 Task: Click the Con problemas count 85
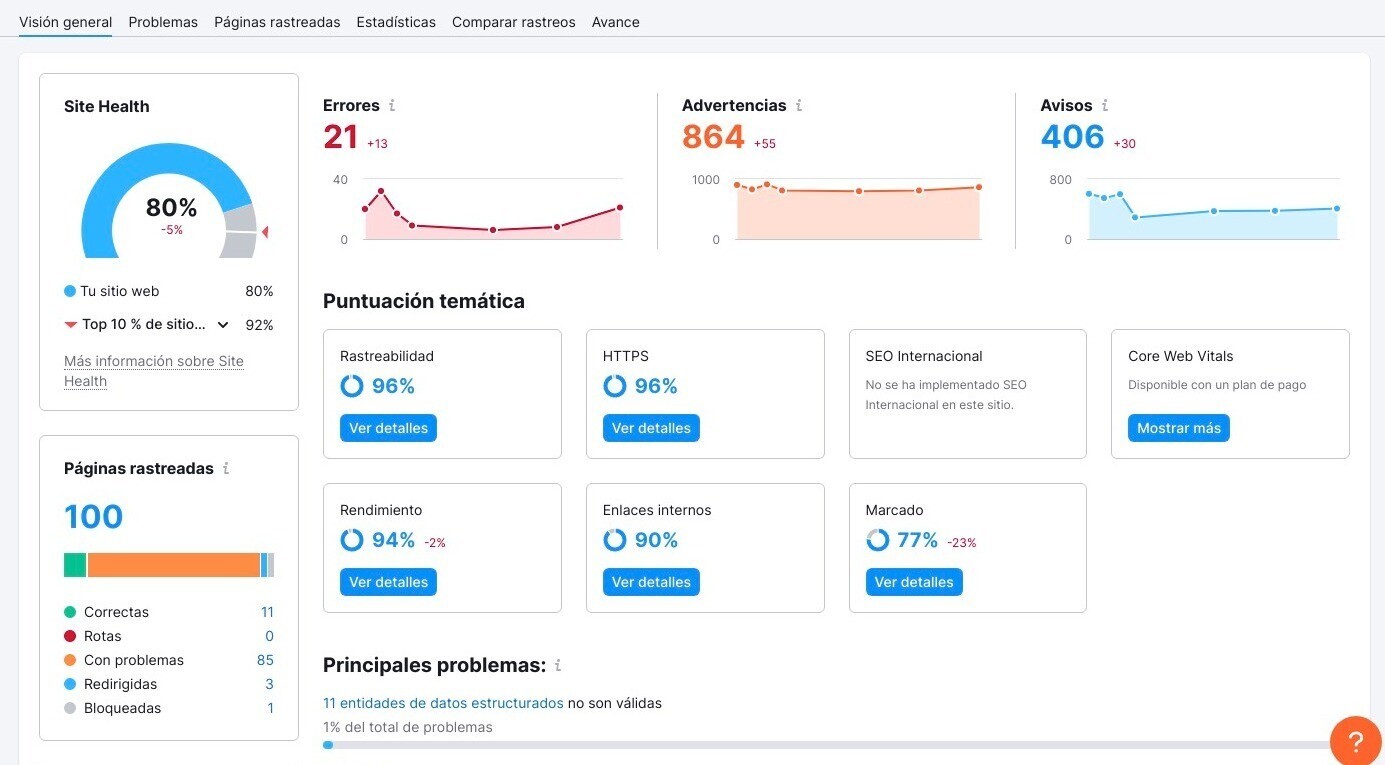[x=265, y=660]
